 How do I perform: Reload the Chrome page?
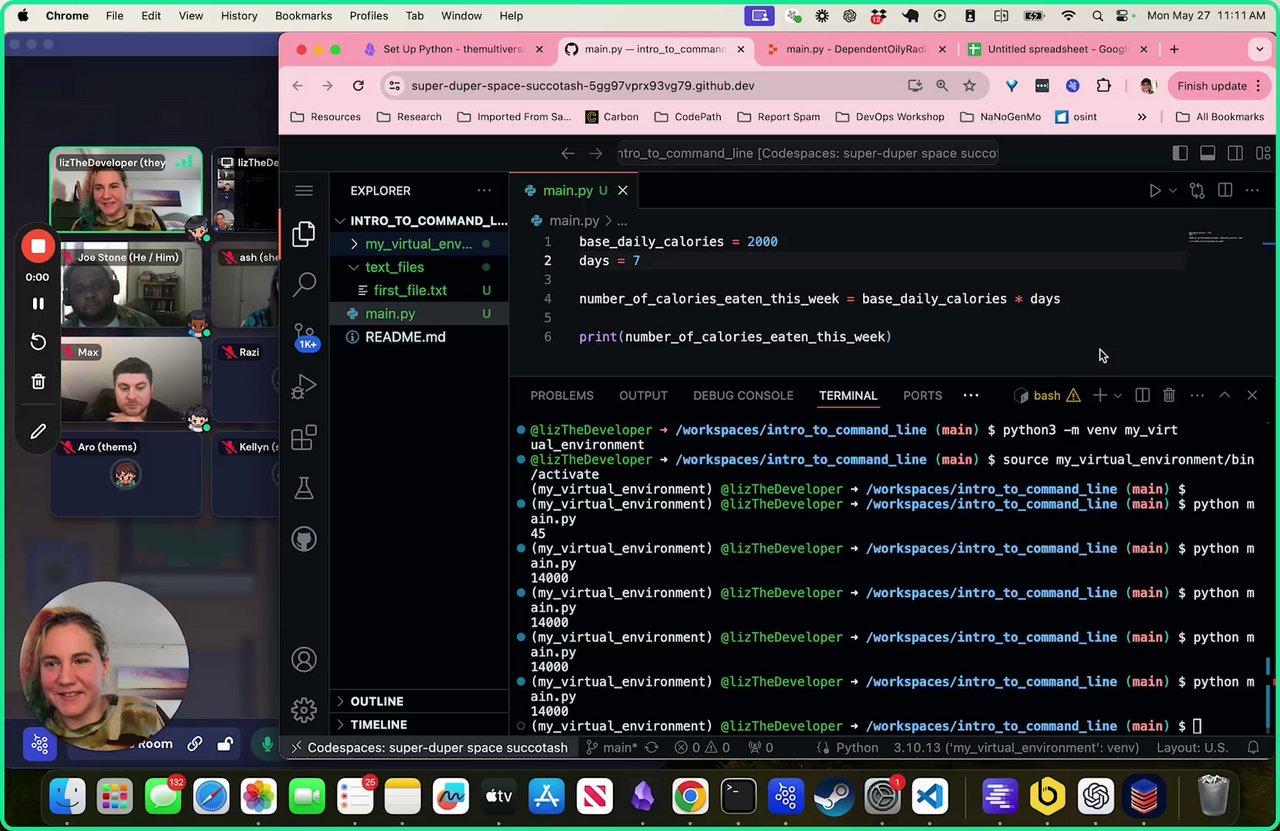click(358, 86)
